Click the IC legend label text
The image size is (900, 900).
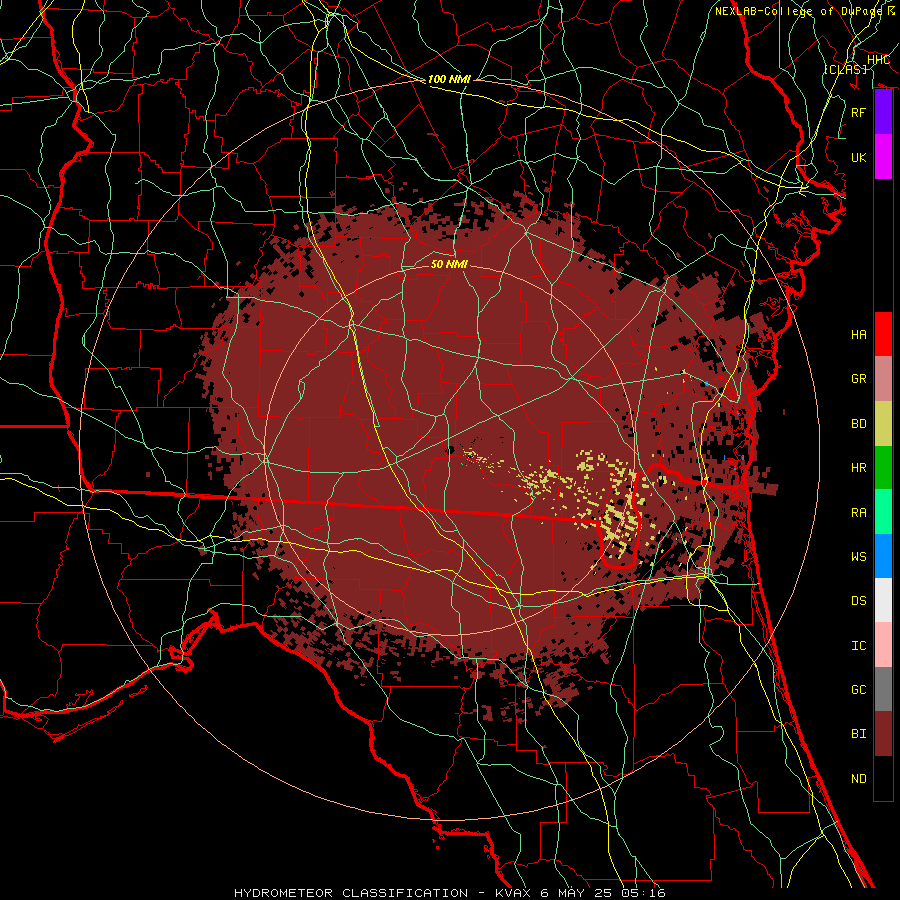(x=859, y=645)
